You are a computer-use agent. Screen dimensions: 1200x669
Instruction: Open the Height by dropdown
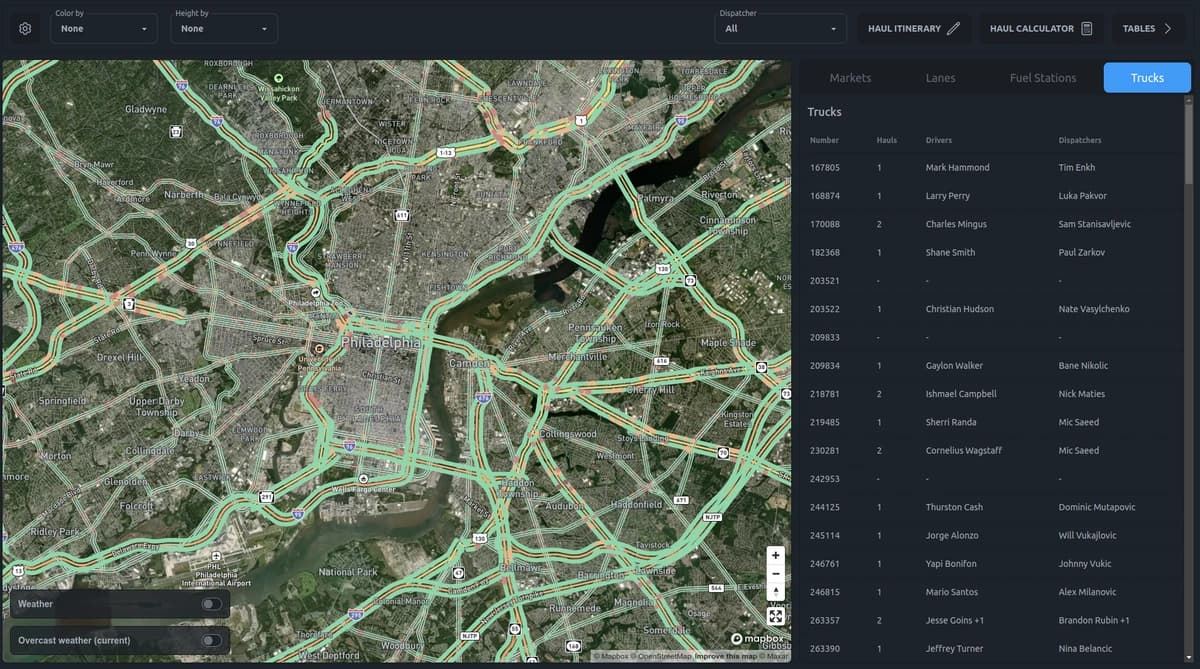pos(224,29)
